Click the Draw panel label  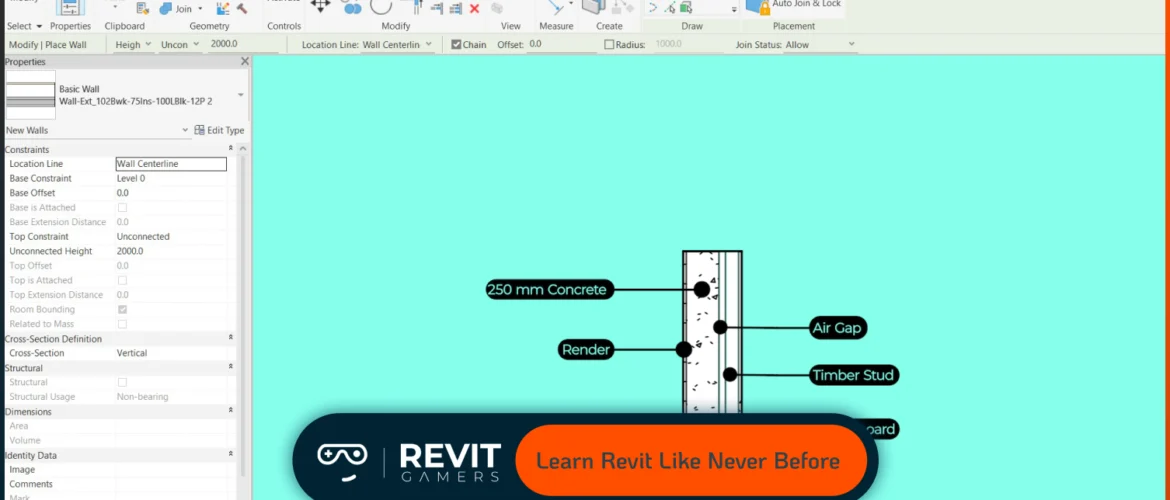pos(692,26)
